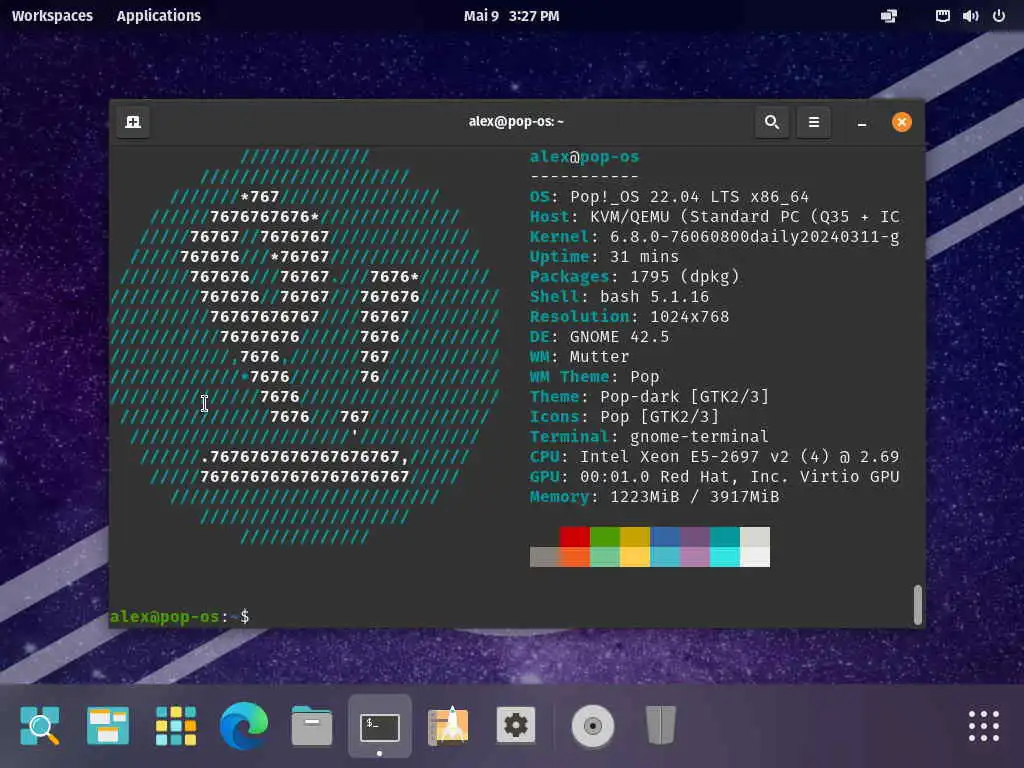Click the OS line 'Pop!_OS 22.04 LTS'
The height and width of the screenshot is (768, 1024).
pos(669,197)
